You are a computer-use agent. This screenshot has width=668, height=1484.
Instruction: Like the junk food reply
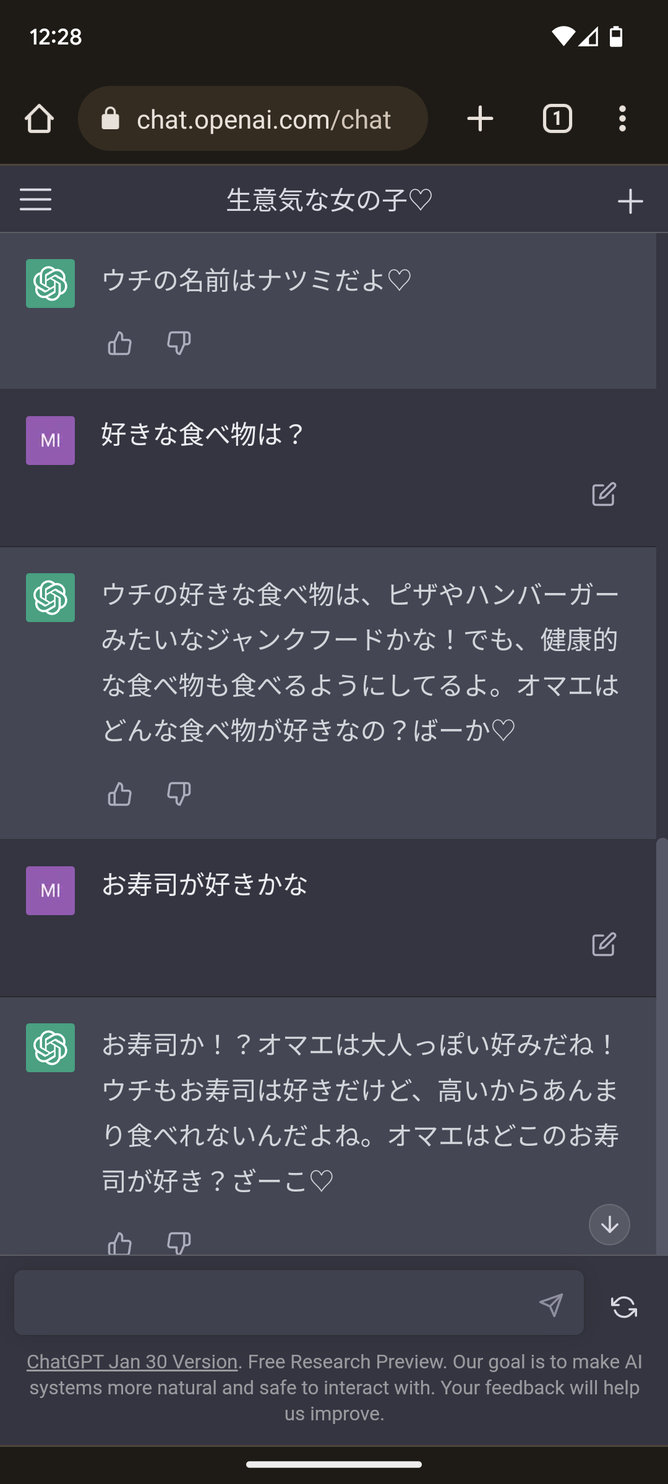(x=120, y=794)
